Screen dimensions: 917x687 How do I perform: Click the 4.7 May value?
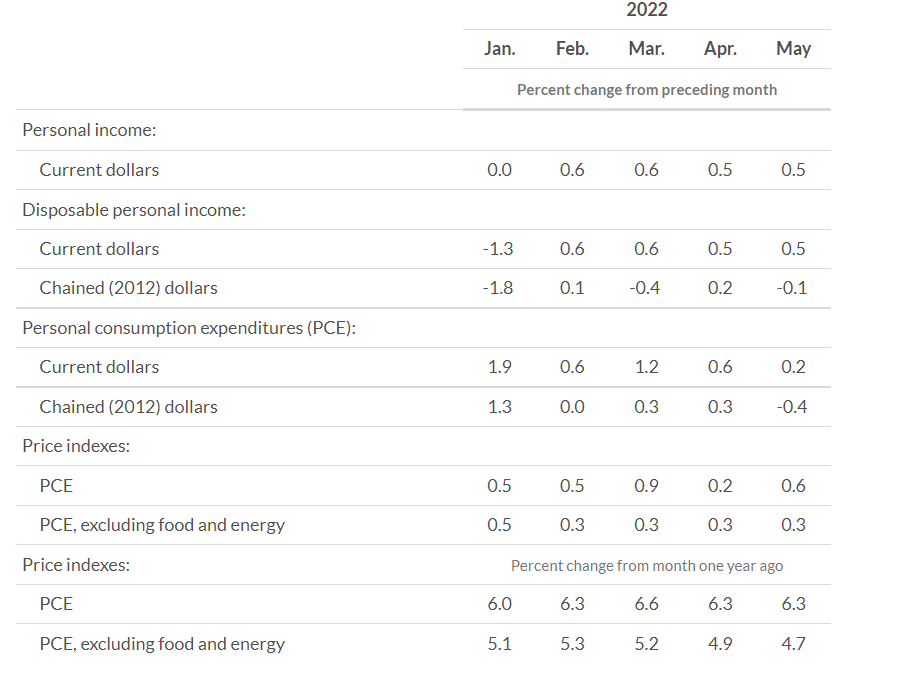793,644
